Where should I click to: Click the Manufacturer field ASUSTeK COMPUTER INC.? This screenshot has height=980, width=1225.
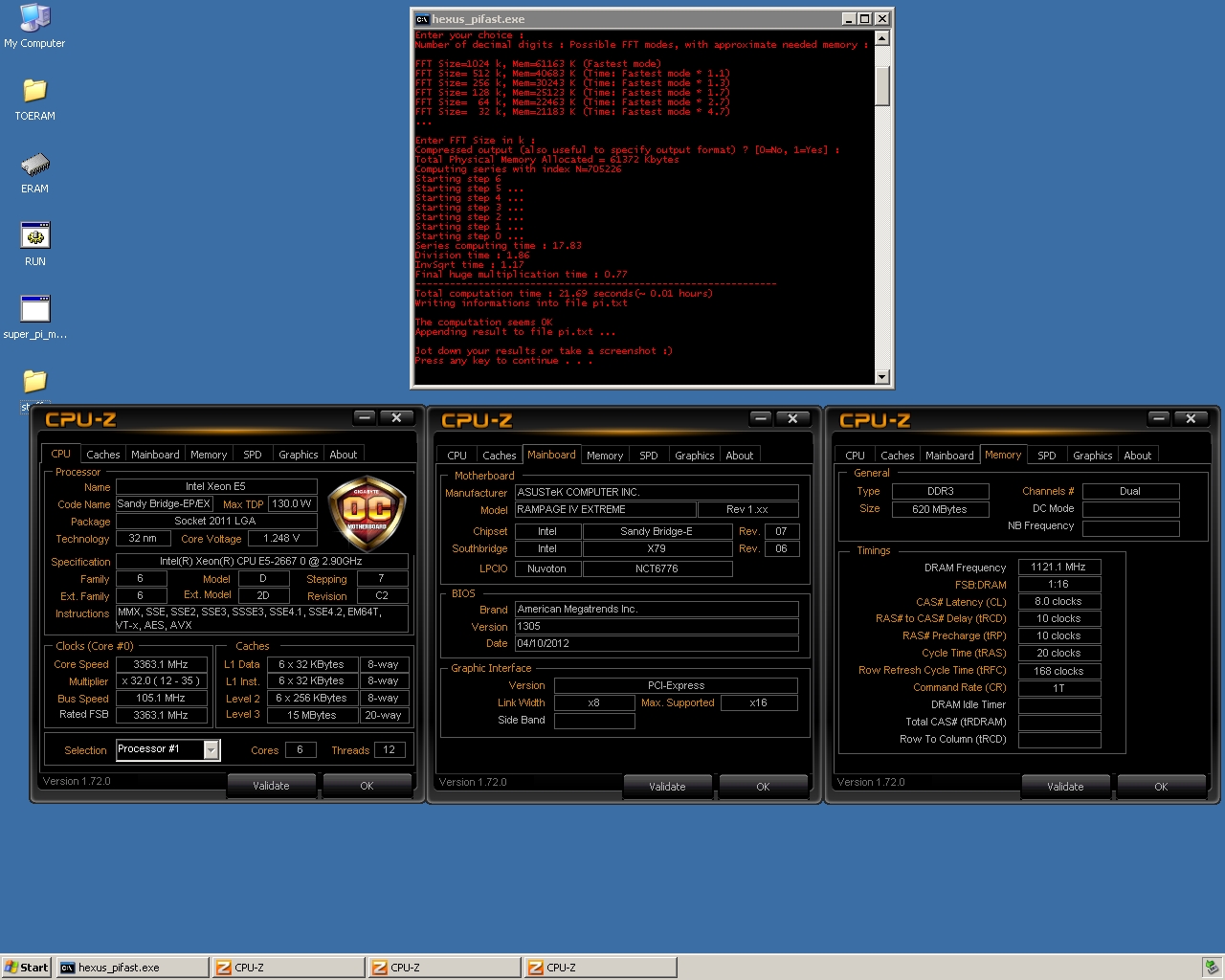pyautogui.click(x=657, y=492)
